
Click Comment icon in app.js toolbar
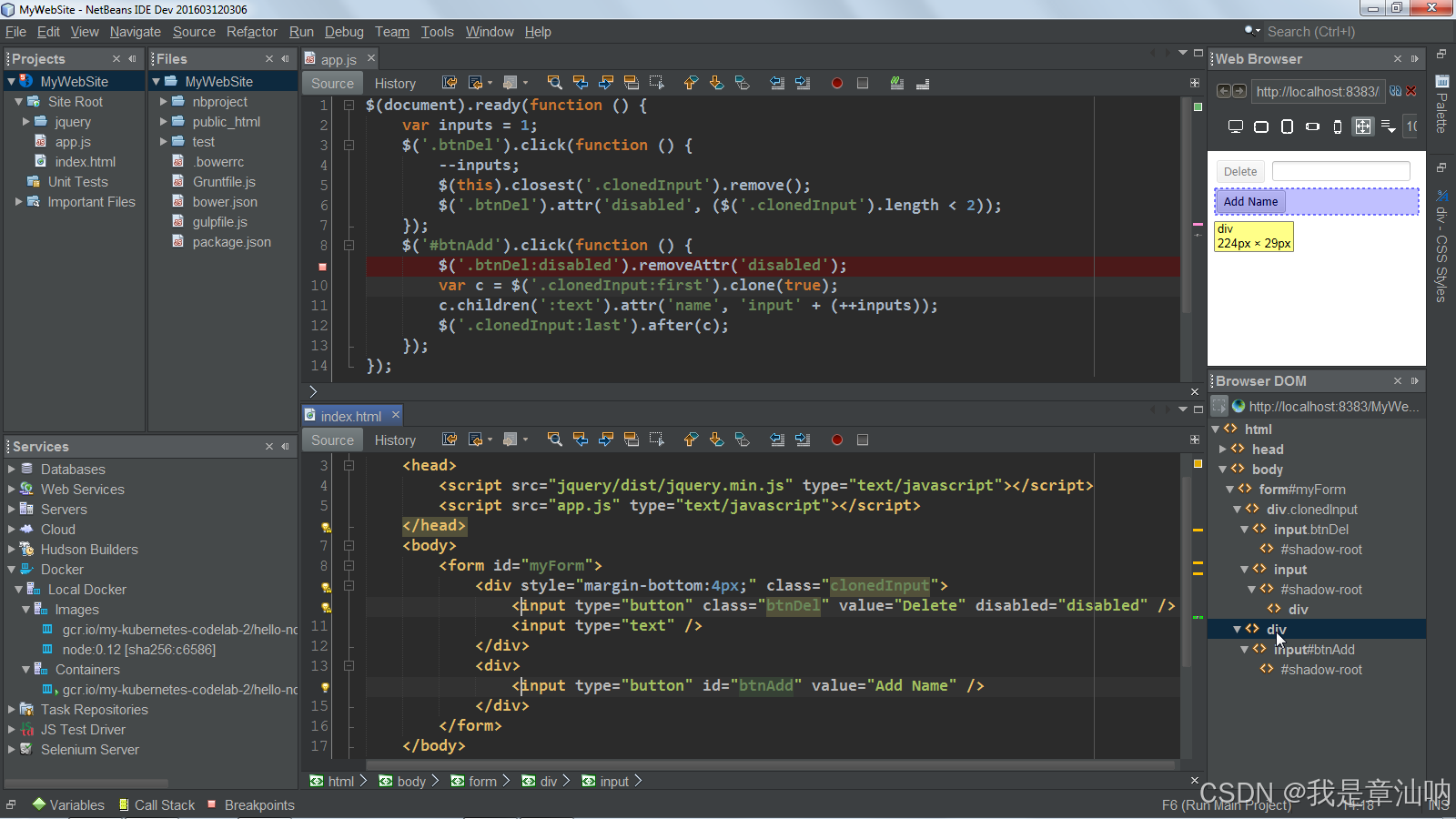coord(896,83)
